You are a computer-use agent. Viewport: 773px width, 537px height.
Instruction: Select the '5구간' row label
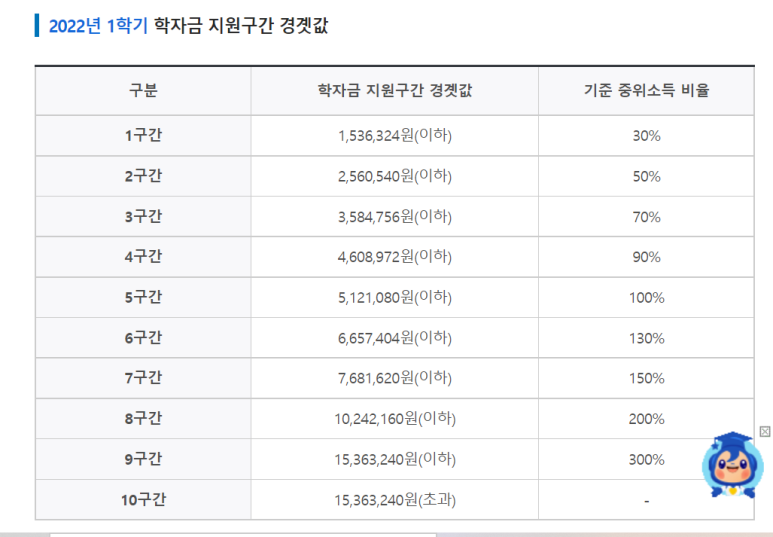click(x=143, y=297)
